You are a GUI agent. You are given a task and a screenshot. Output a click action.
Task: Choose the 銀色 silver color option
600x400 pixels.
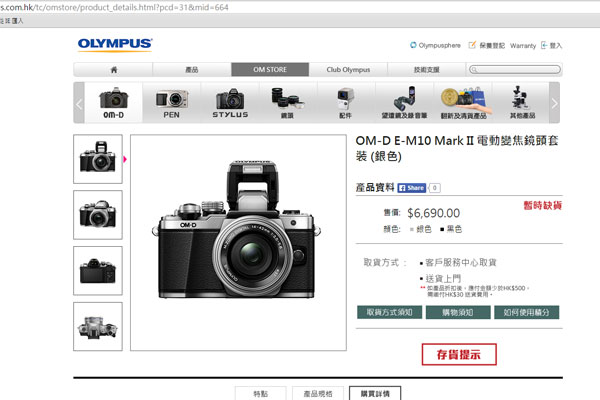pyautogui.click(x=421, y=229)
